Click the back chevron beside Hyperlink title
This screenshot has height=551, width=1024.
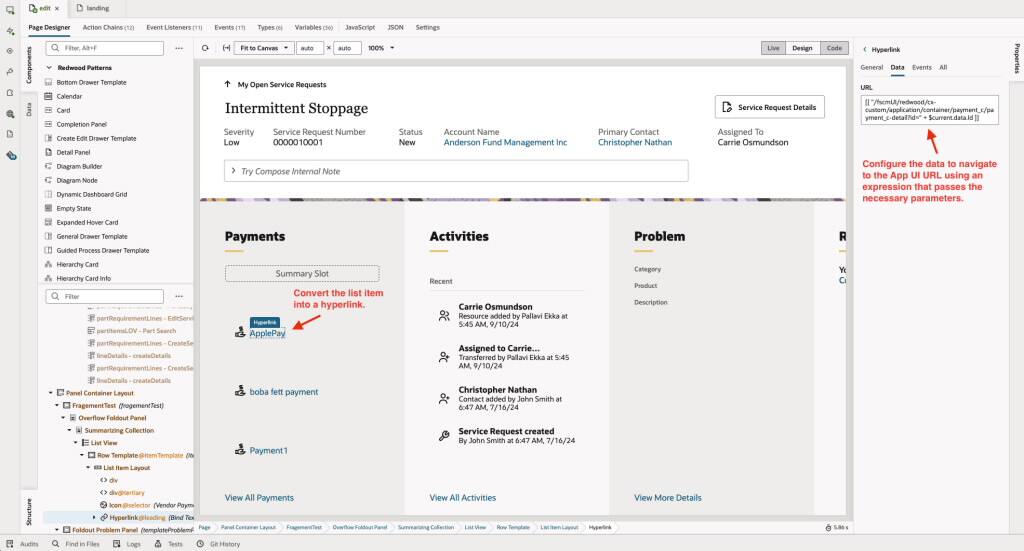tap(865, 49)
